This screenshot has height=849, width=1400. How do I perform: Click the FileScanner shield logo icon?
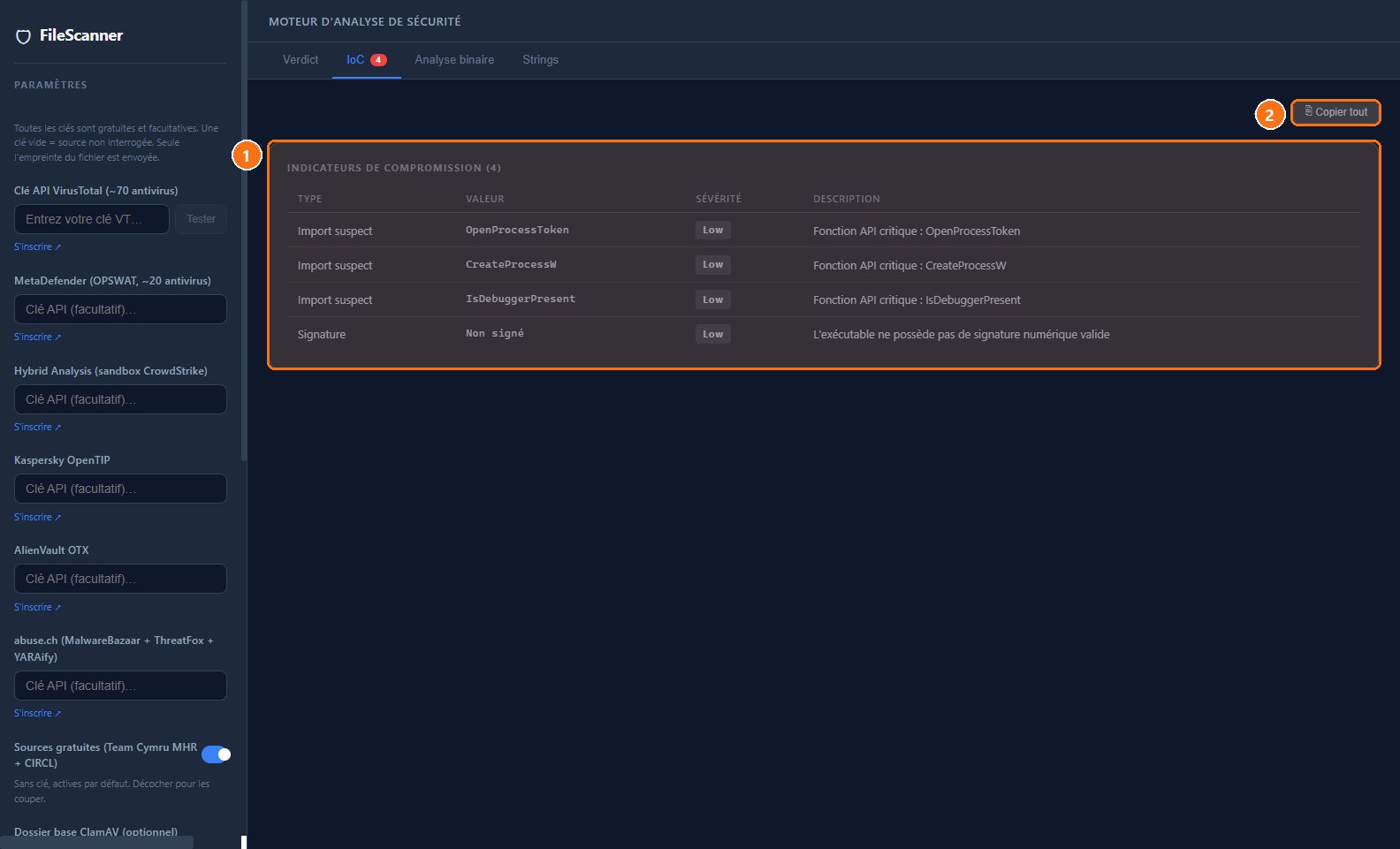[24, 36]
